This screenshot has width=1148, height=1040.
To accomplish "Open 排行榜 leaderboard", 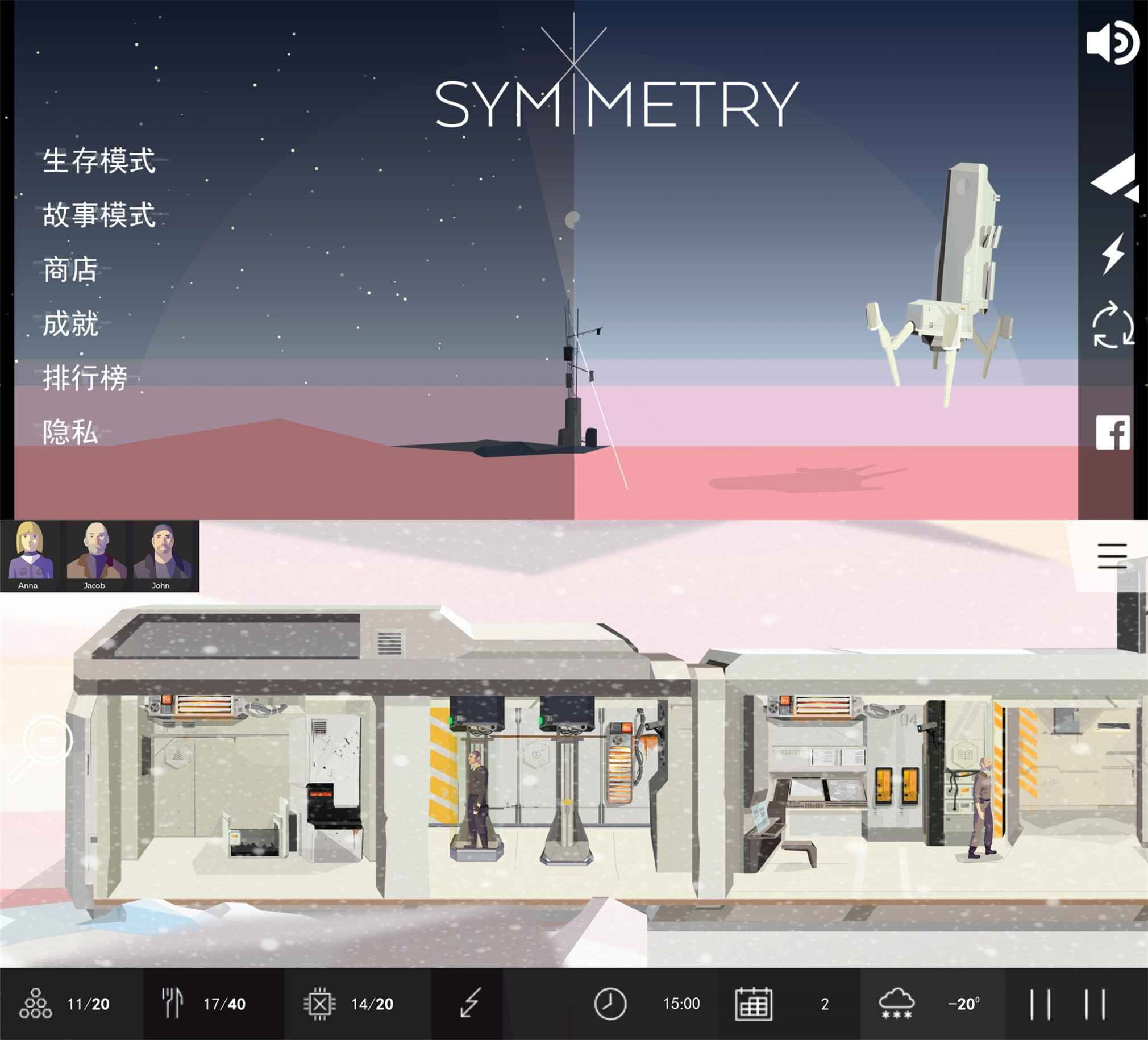I will (x=85, y=377).
